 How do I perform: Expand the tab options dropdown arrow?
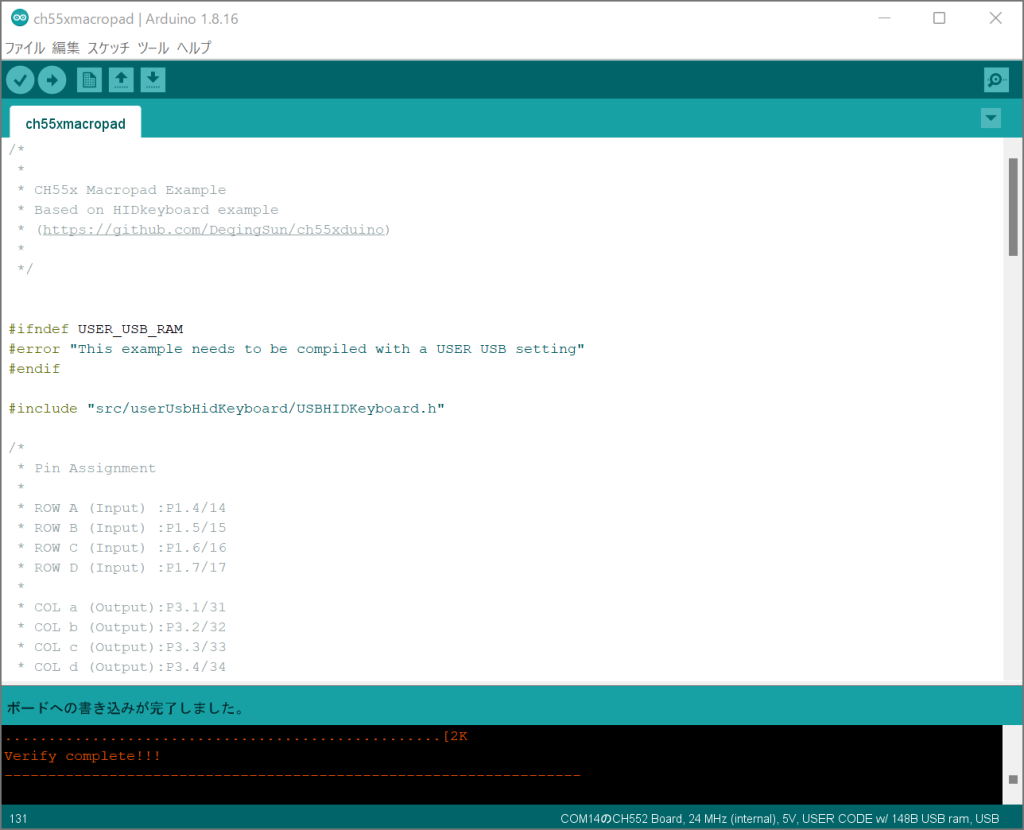click(990, 118)
